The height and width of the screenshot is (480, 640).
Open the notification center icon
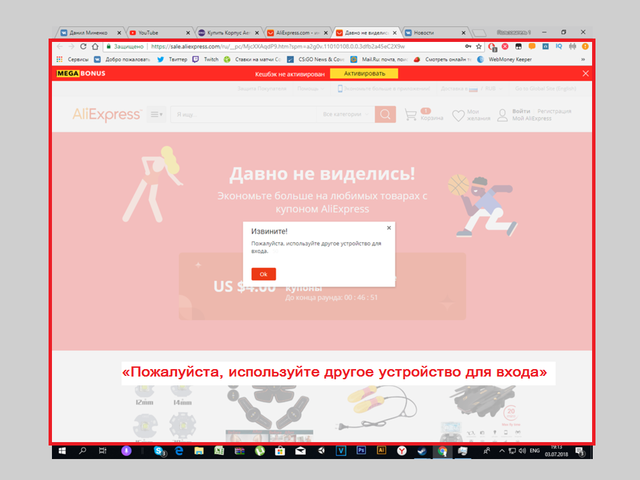(580, 451)
